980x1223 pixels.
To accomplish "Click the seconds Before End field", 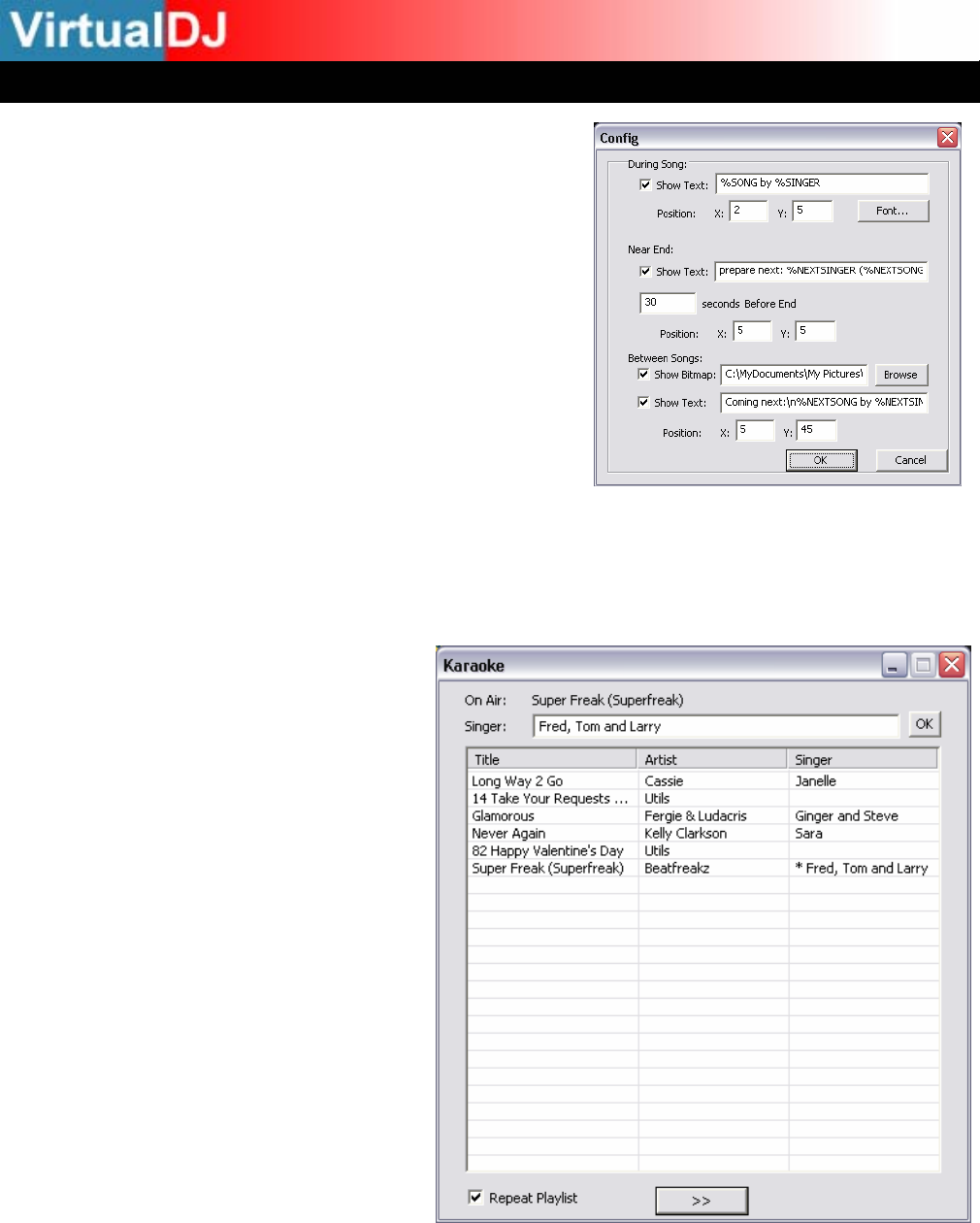I will click(x=668, y=303).
